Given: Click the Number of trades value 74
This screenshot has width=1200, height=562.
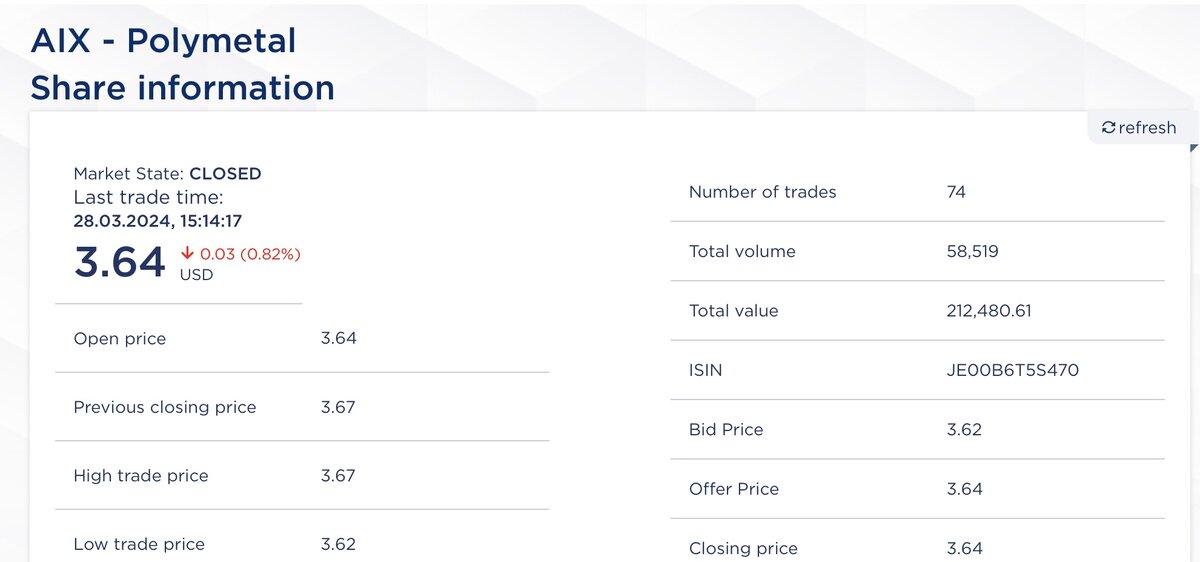Looking at the screenshot, I should [956, 192].
